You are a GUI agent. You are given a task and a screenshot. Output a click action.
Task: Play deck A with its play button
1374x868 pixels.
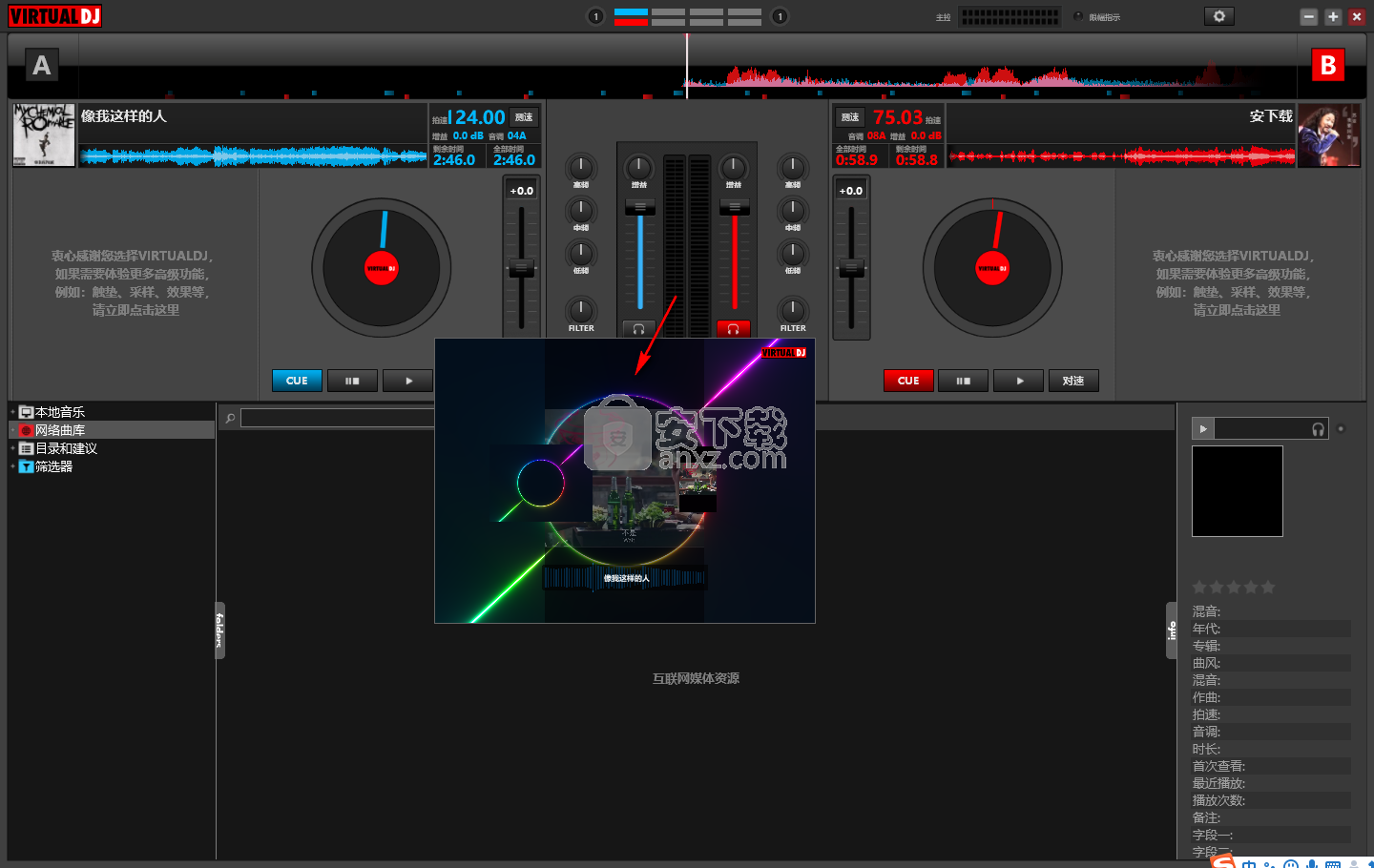[x=408, y=381]
